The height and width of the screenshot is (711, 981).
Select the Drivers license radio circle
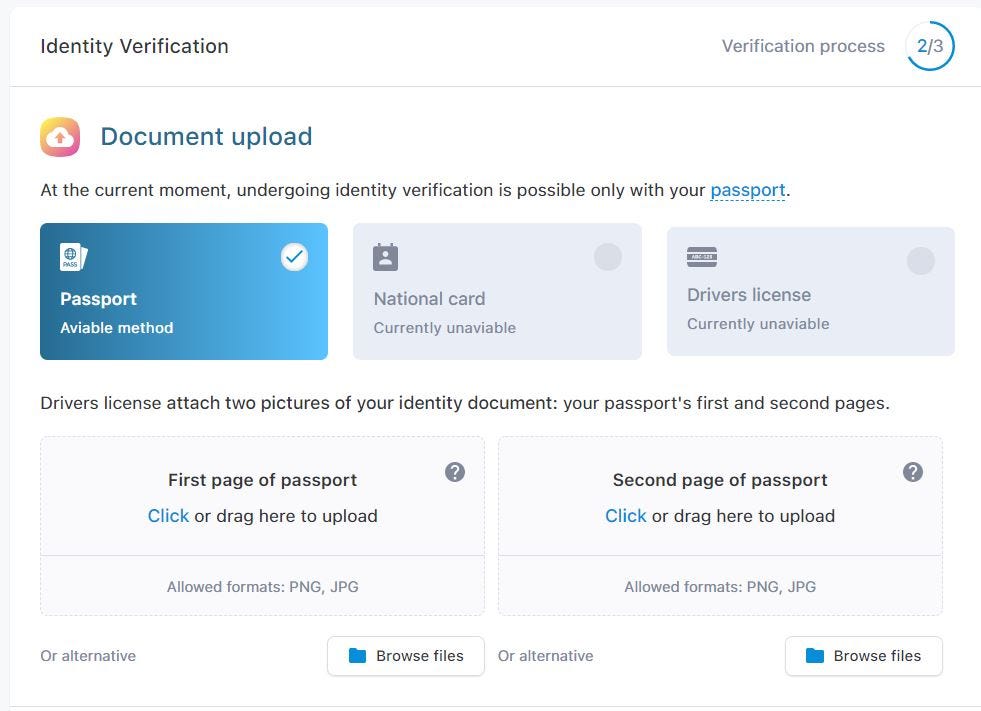tap(921, 260)
